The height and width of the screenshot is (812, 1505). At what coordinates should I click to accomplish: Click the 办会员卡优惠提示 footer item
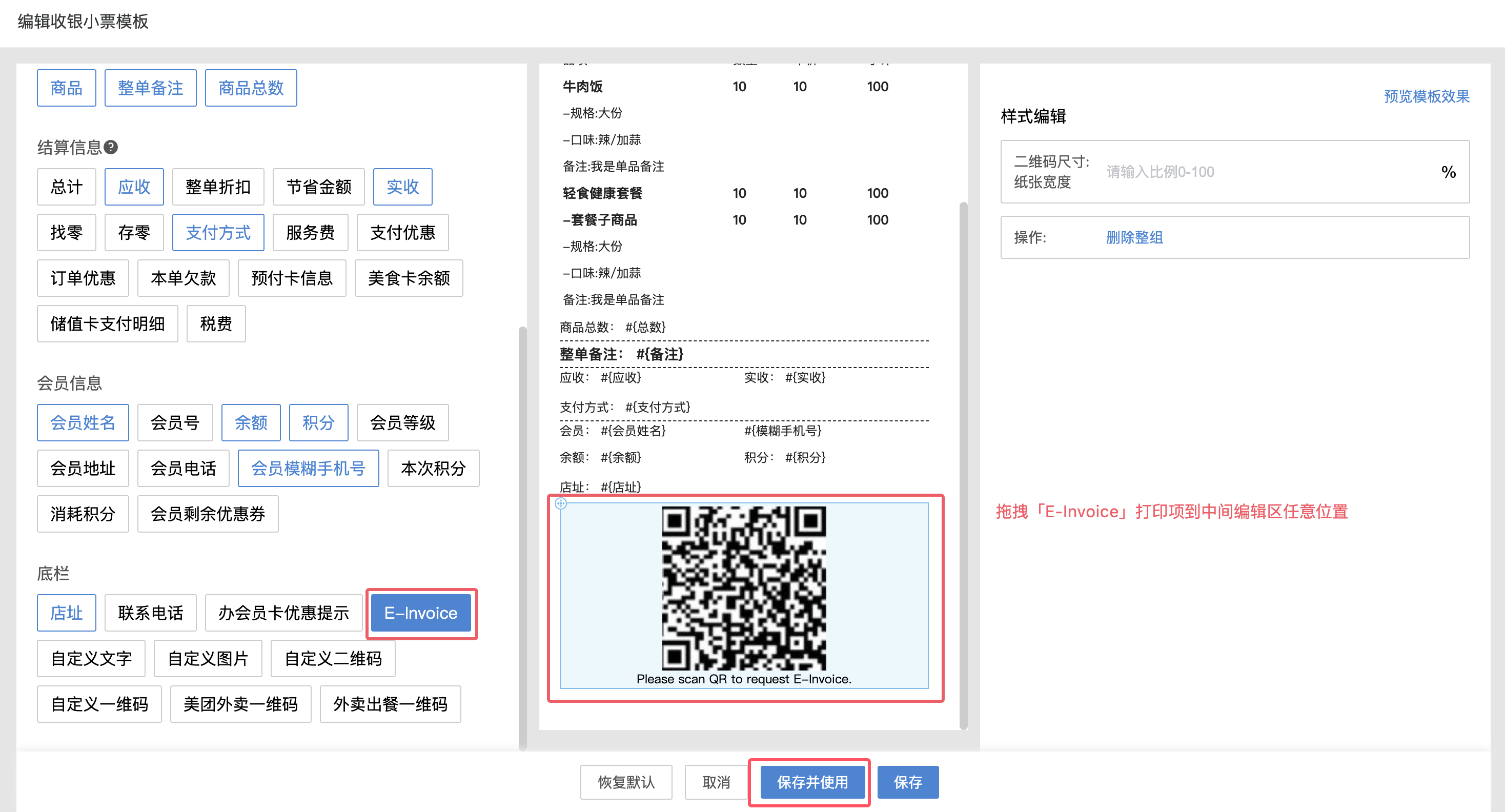click(x=284, y=613)
